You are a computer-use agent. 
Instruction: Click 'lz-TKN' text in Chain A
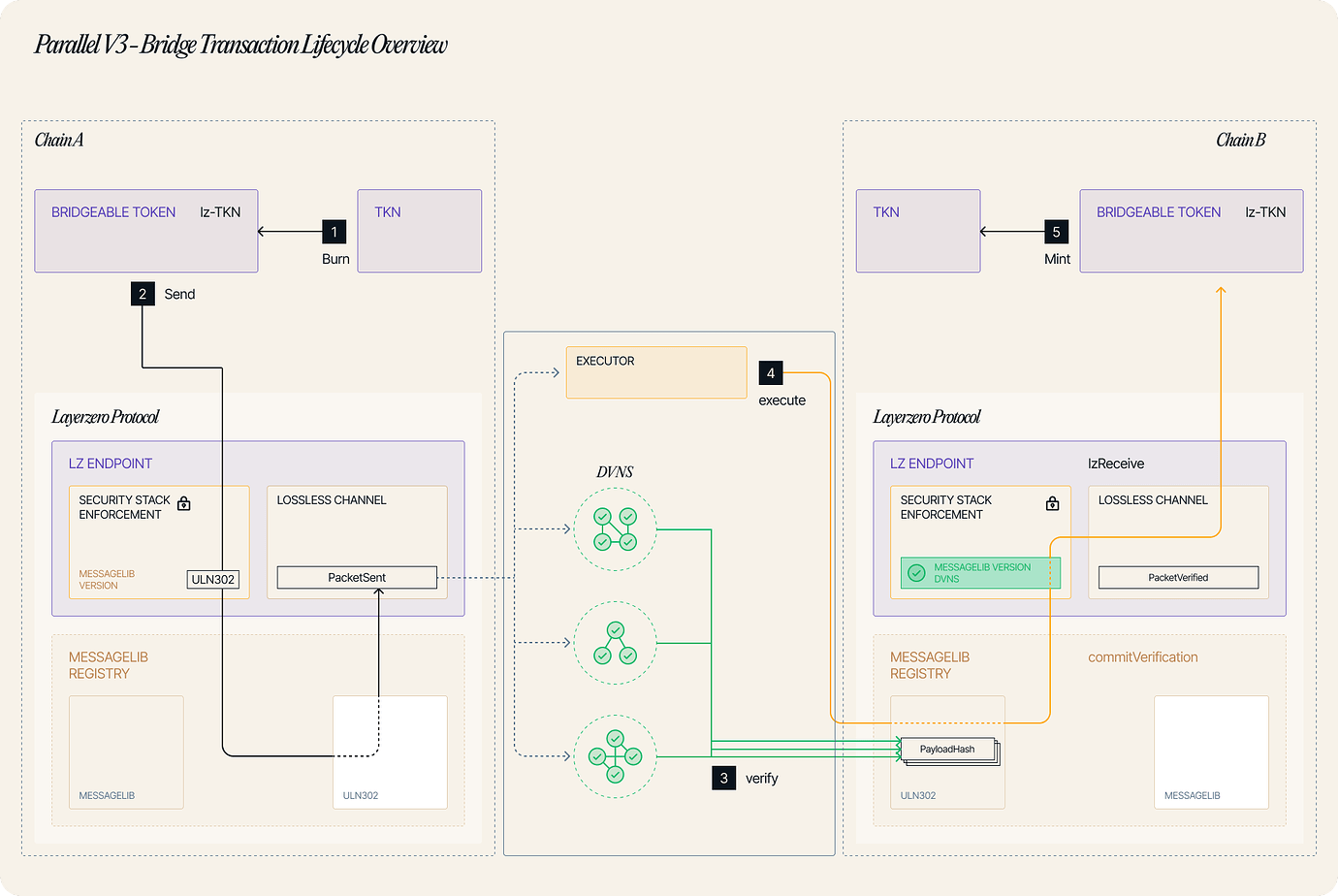[220, 212]
